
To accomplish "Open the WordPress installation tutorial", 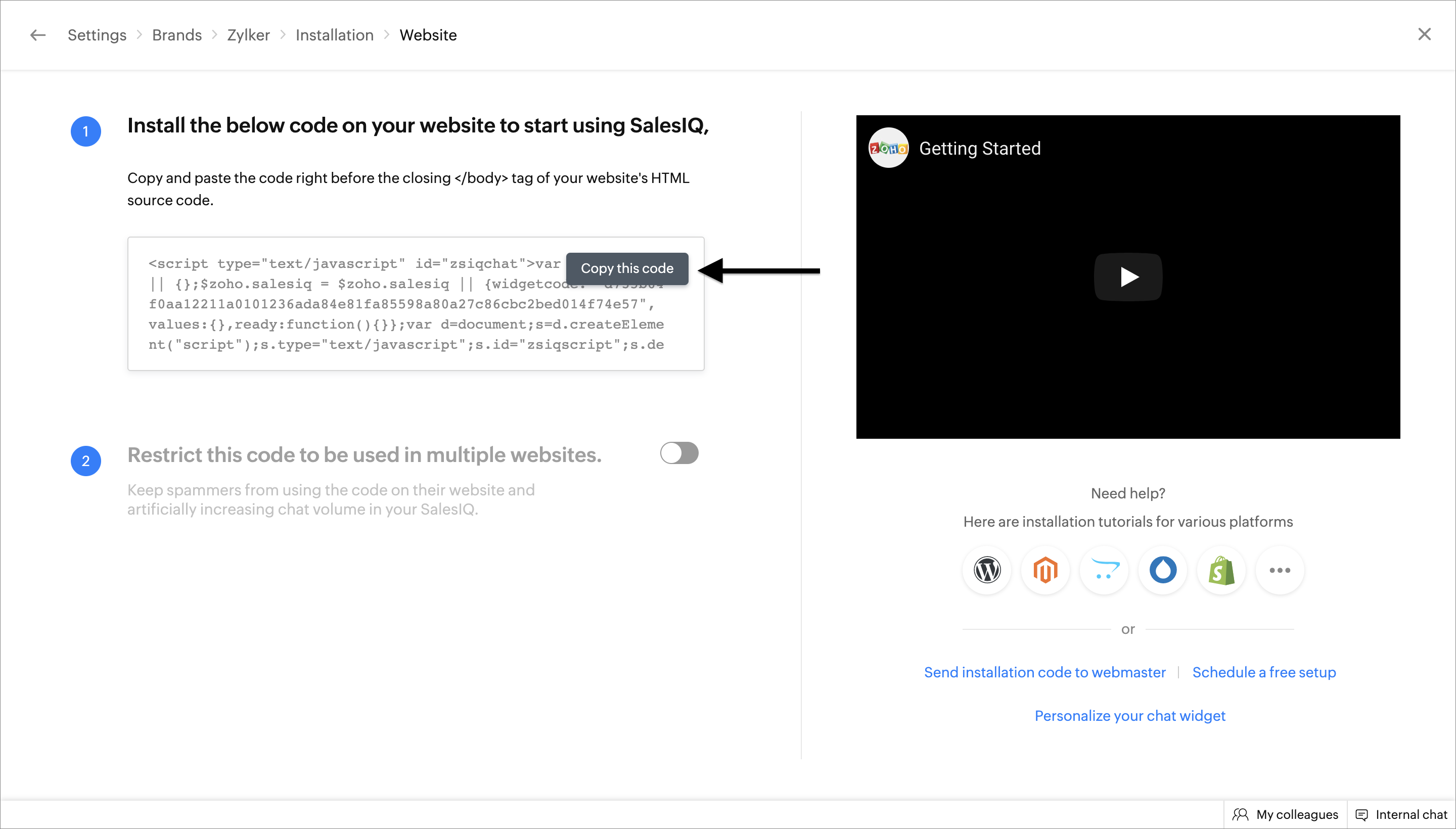I will coord(987,570).
